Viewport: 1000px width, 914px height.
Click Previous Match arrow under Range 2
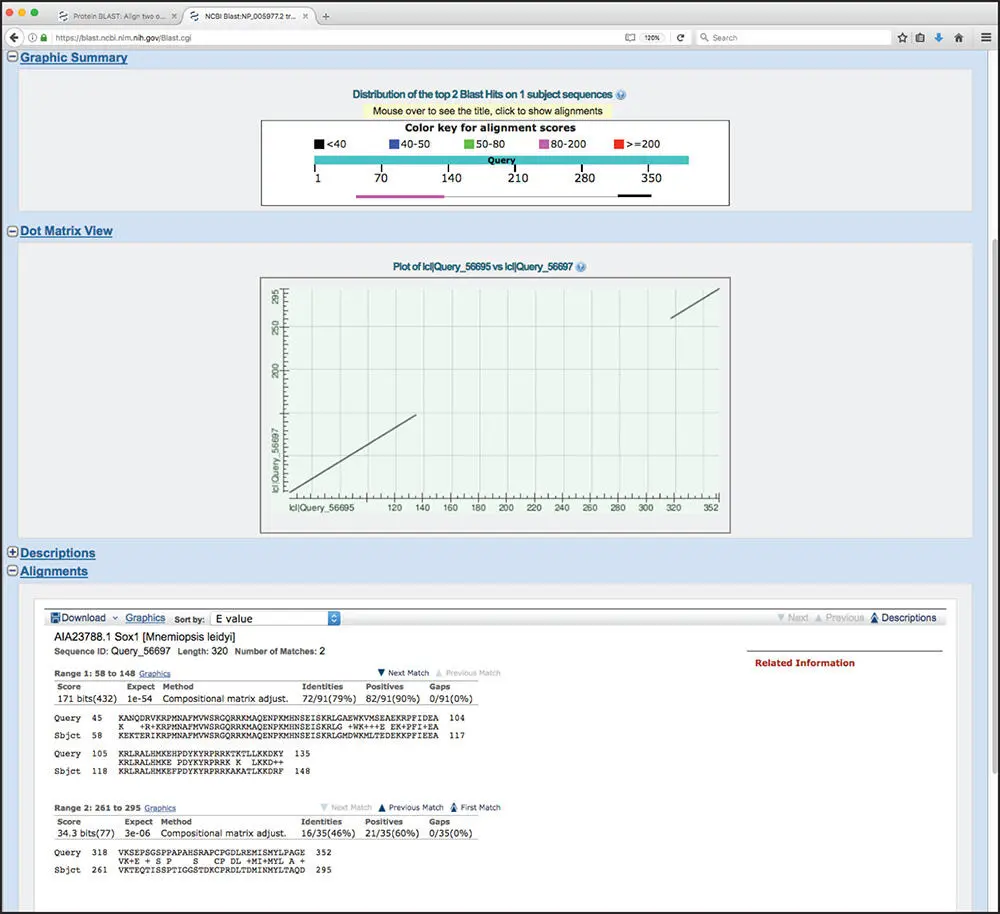click(x=382, y=807)
